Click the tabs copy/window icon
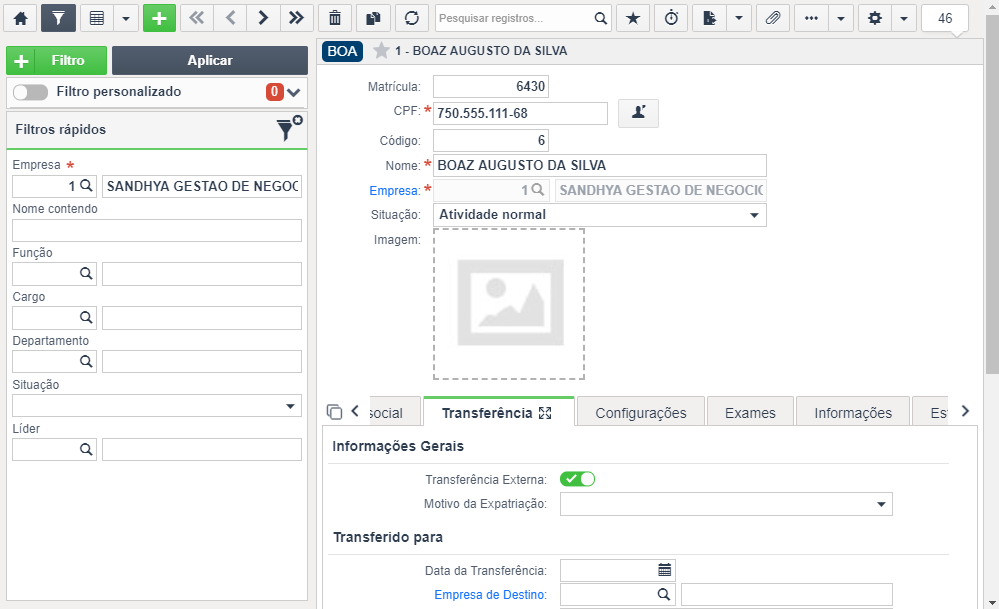The image size is (999, 609). coord(334,412)
